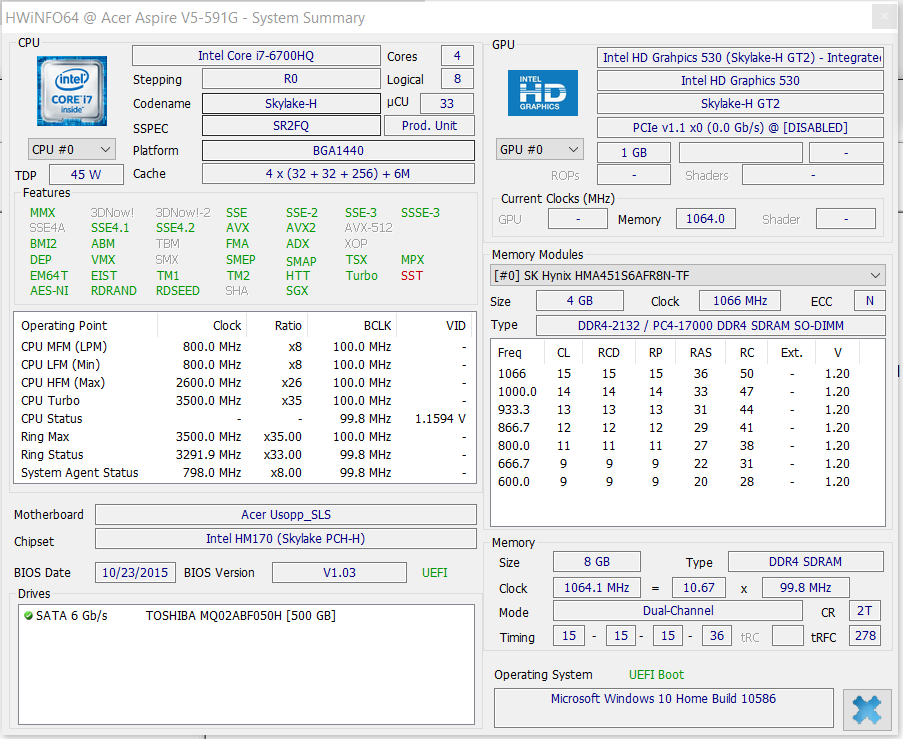
Task: Click the PCIe v1.1 x0 DISABLED field
Action: pyautogui.click(x=740, y=128)
